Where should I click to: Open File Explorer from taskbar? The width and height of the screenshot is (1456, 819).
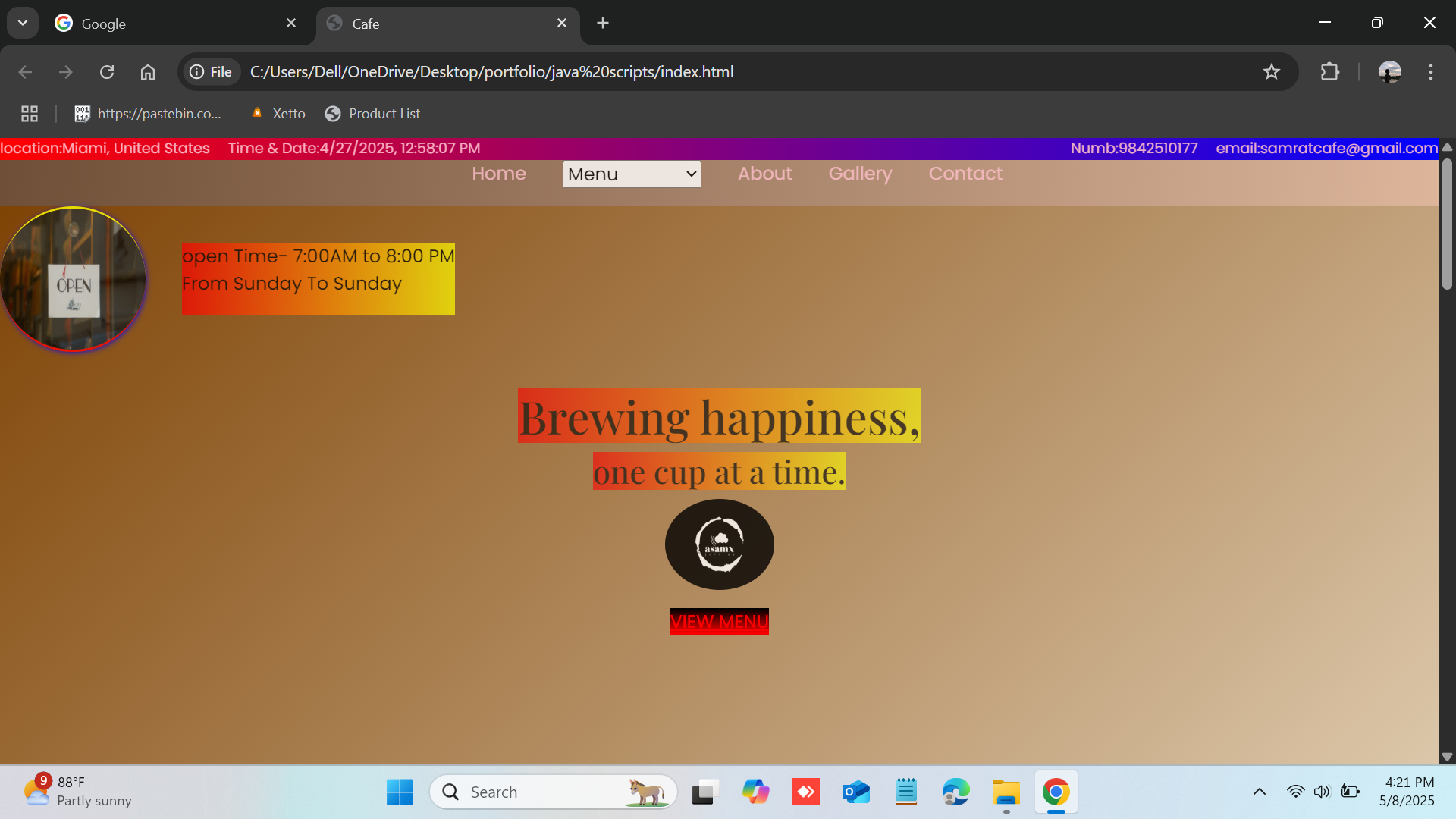1006,792
